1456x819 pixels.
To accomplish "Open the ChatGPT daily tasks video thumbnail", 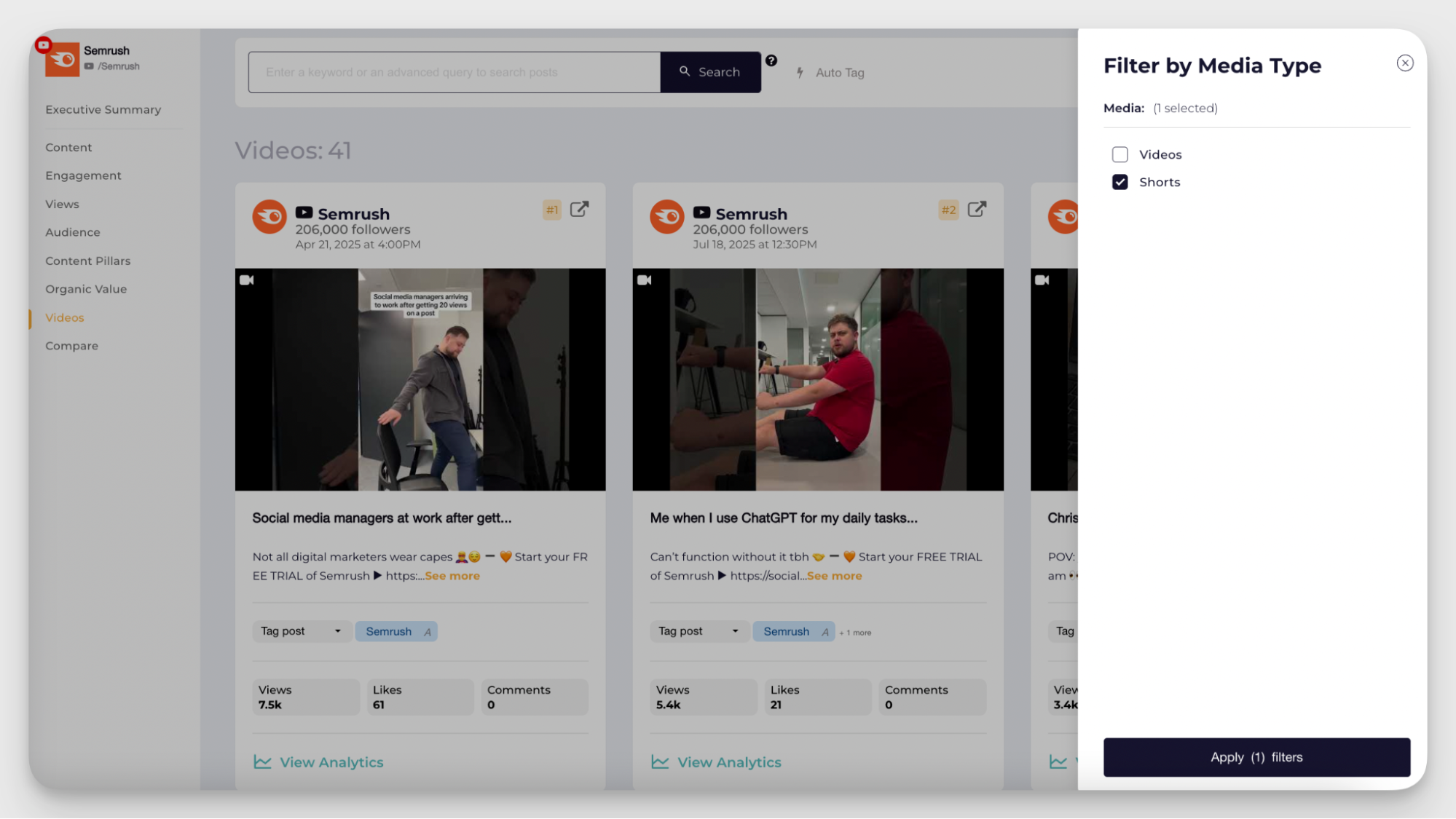I will (818, 379).
